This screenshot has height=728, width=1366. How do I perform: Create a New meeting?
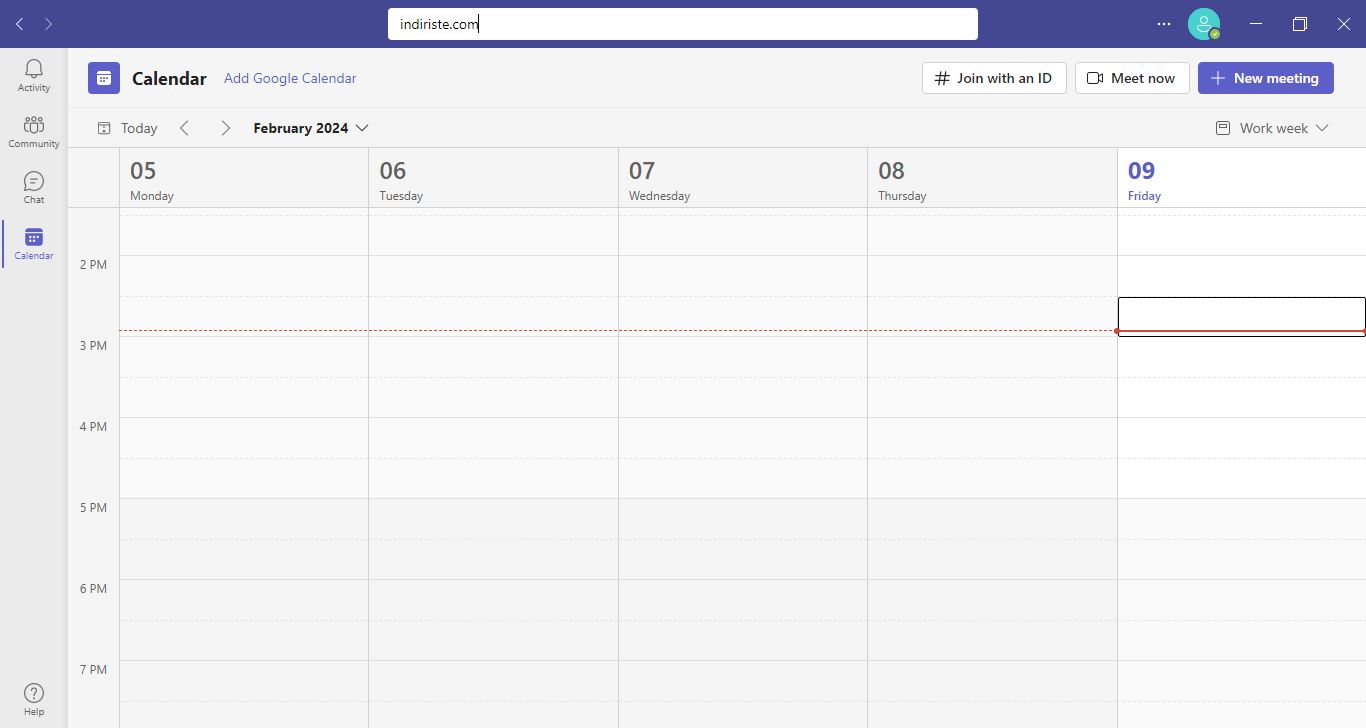[1266, 78]
